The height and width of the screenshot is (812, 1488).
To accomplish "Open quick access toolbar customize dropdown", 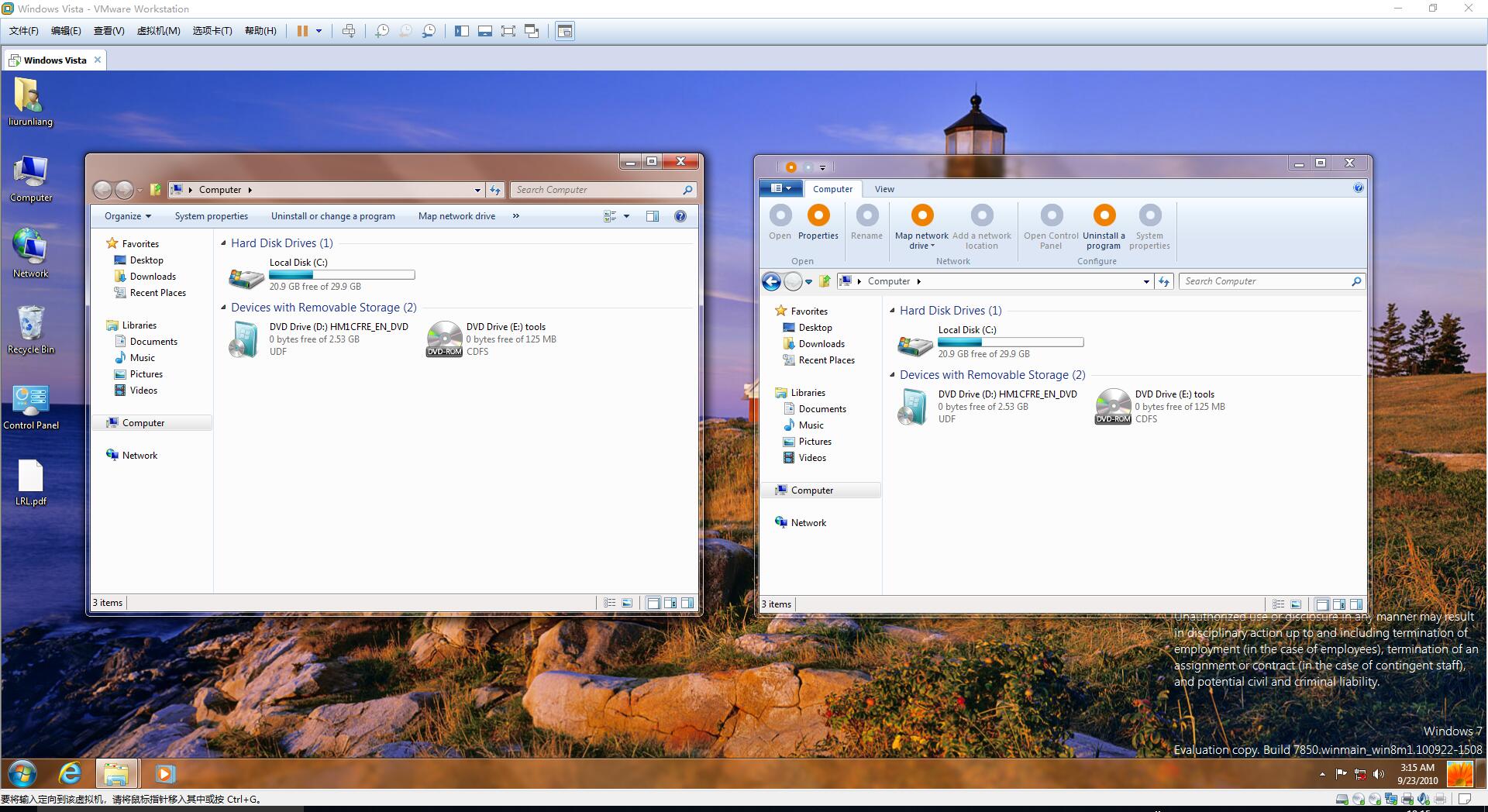I will [x=822, y=167].
